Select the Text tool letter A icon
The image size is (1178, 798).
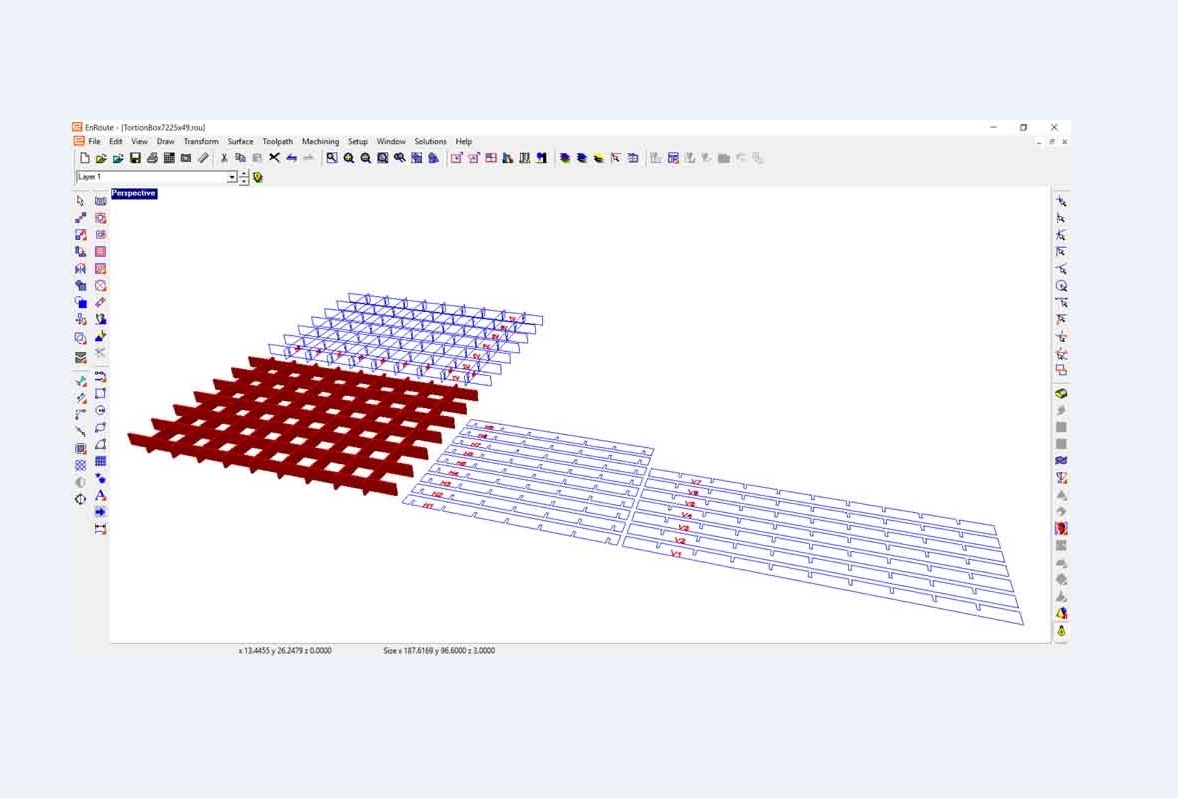(x=100, y=495)
